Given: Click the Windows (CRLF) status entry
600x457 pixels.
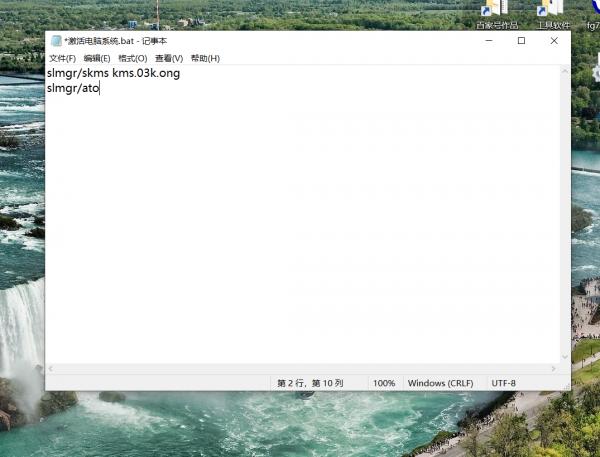Looking at the screenshot, I should coord(440,383).
